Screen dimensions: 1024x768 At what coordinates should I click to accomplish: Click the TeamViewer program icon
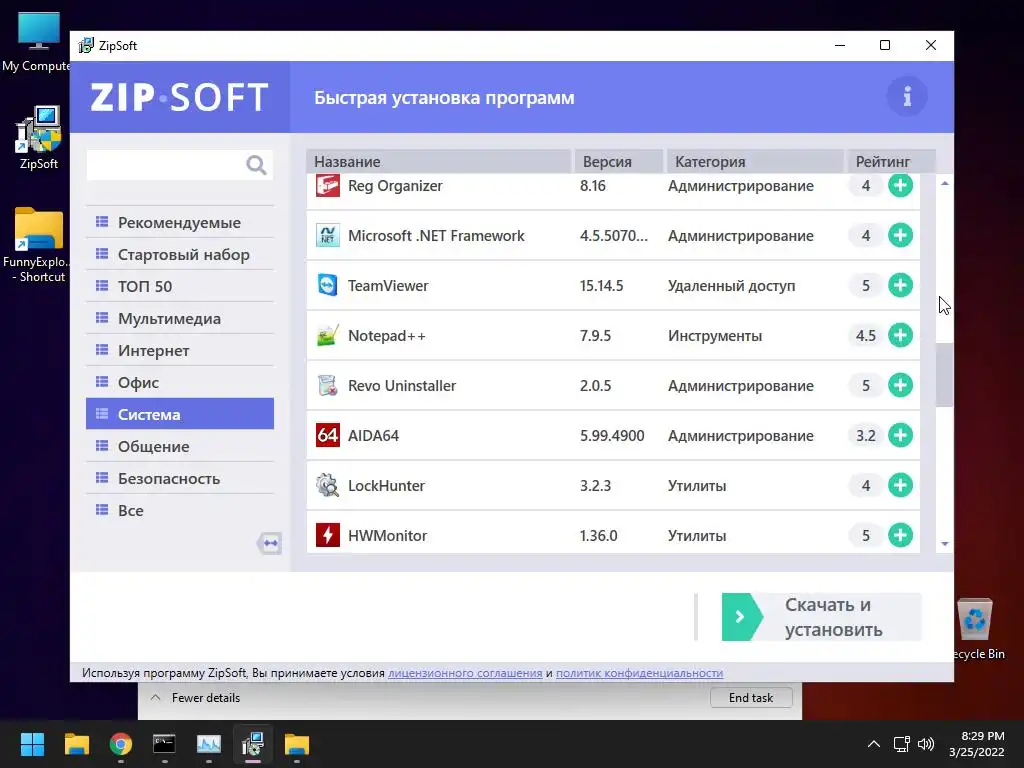tap(328, 285)
